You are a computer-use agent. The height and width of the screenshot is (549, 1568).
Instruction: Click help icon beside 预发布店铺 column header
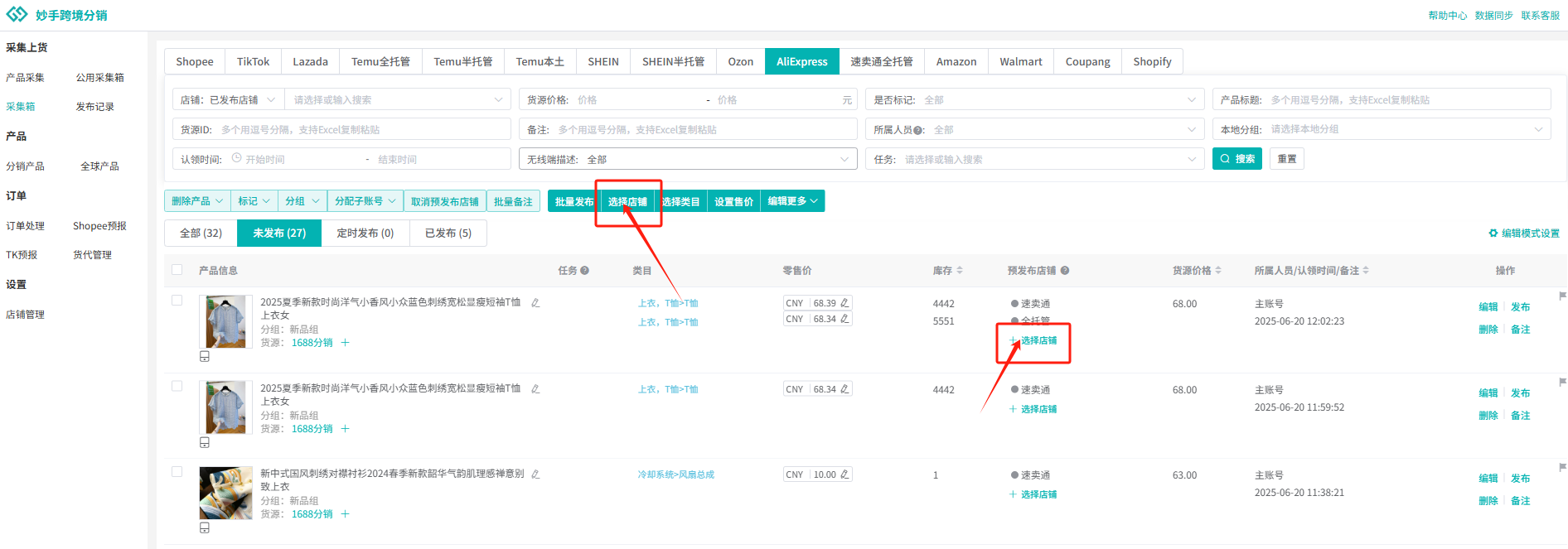coord(1065,271)
